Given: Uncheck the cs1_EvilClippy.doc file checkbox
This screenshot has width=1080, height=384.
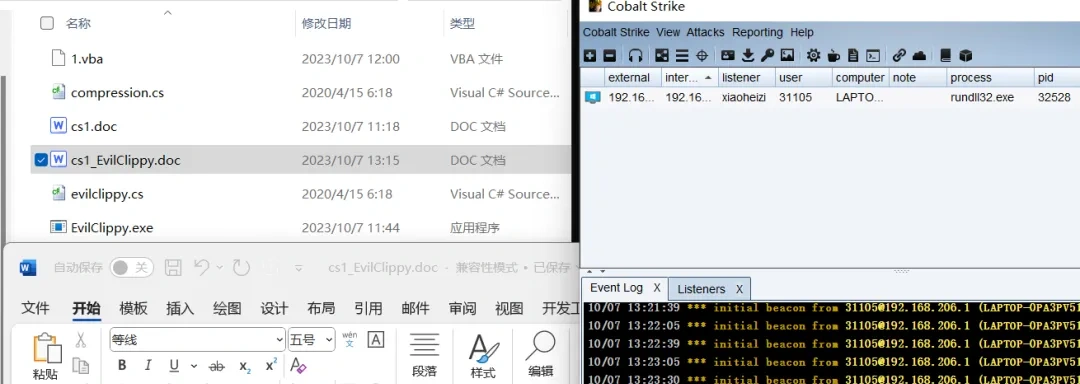Looking at the screenshot, I should point(41,160).
